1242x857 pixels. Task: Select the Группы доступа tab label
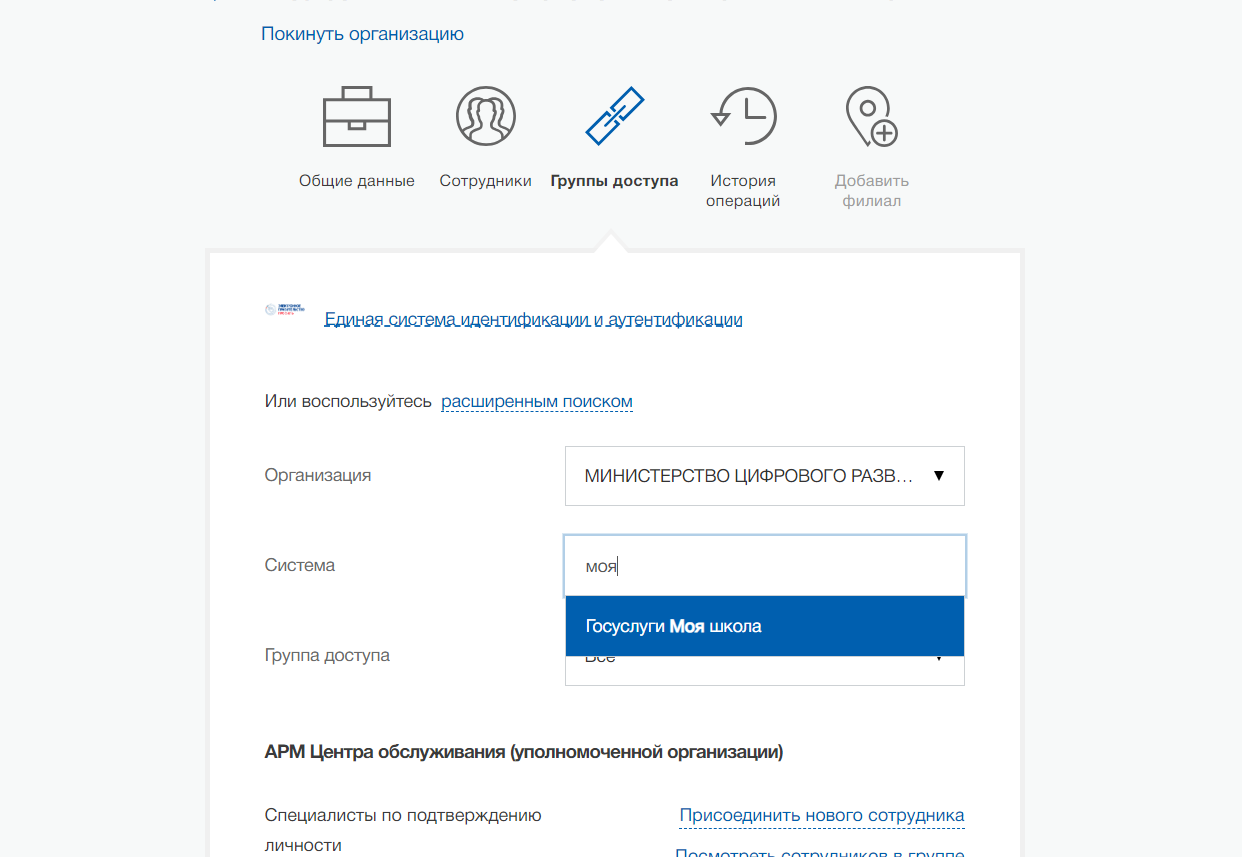pyautogui.click(x=614, y=181)
